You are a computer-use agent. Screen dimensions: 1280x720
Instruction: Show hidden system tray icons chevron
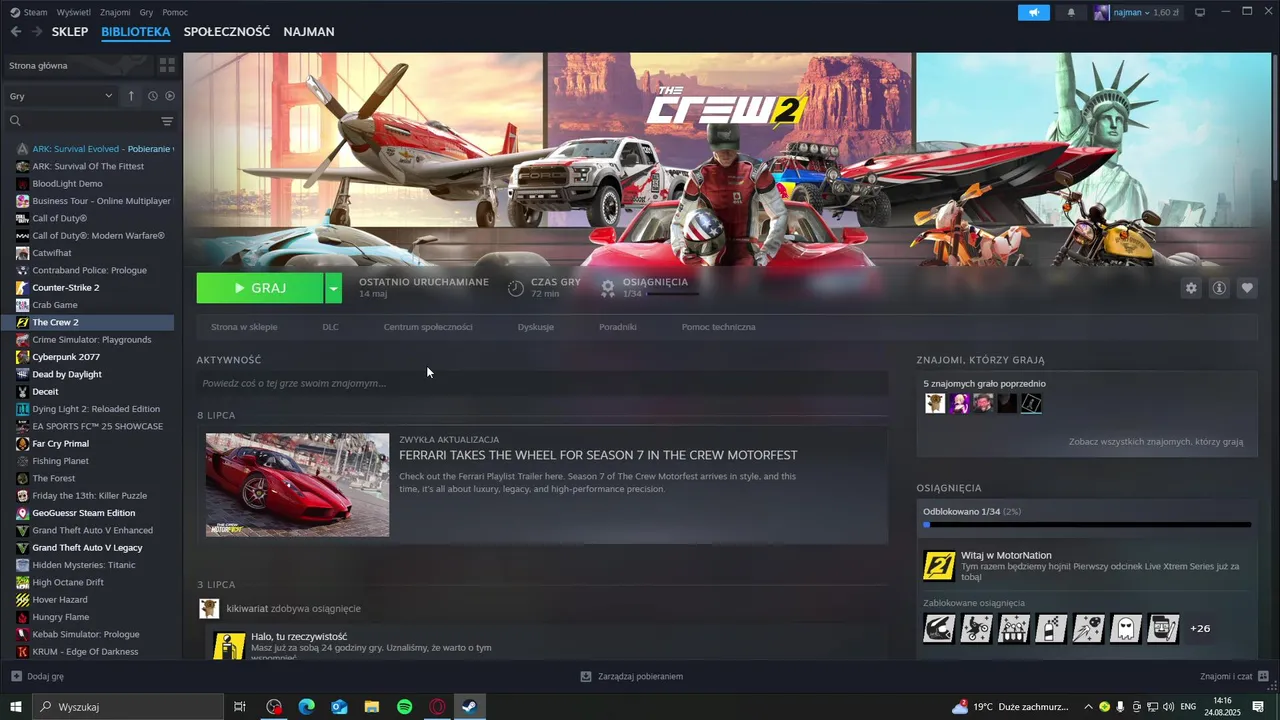(x=1088, y=707)
